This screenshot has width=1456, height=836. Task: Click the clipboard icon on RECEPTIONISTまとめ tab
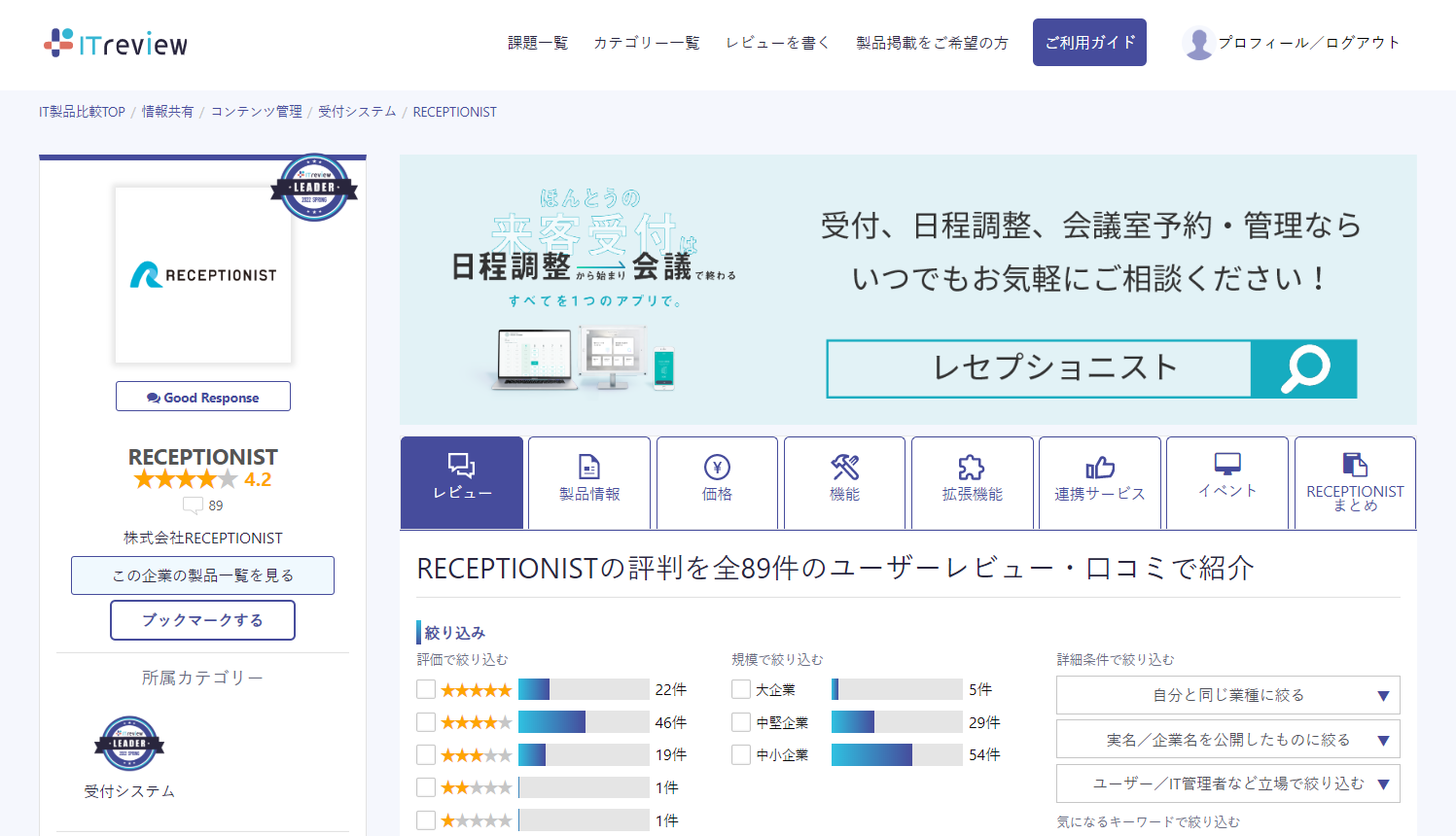point(1355,464)
